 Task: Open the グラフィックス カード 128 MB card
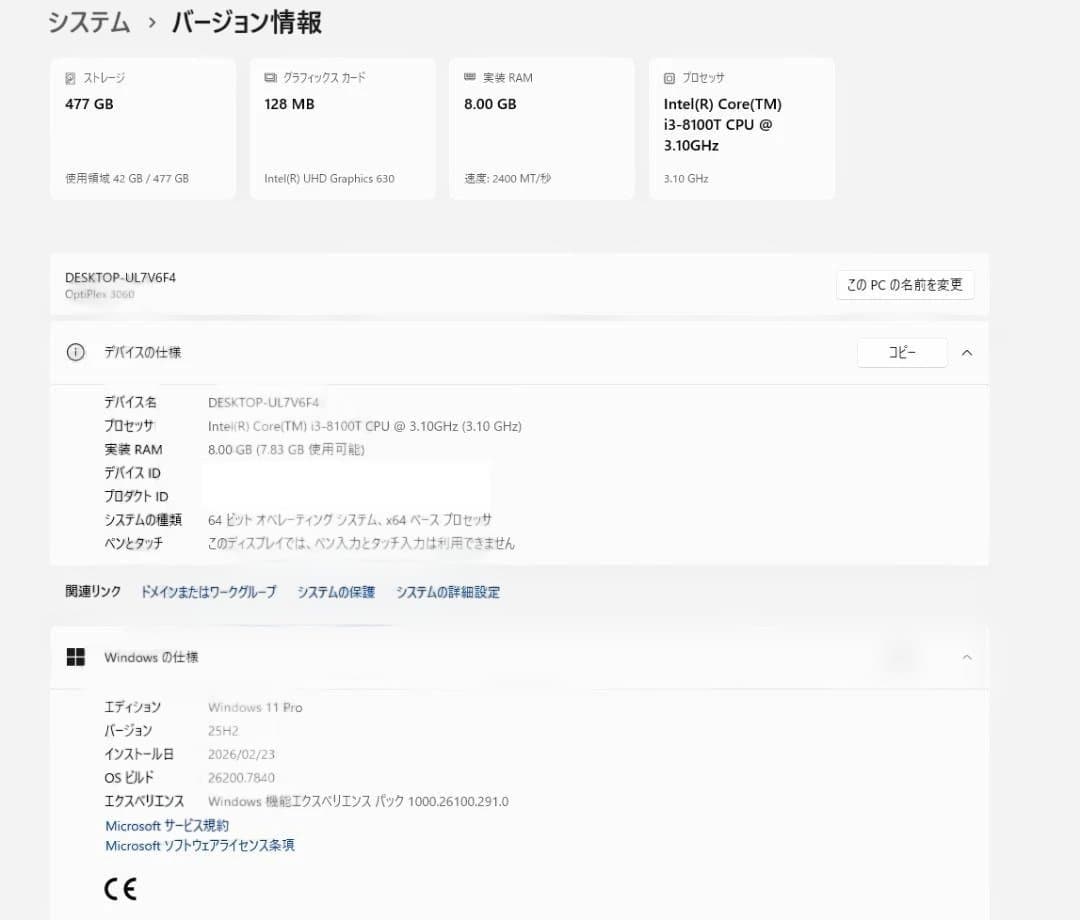[342, 129]
